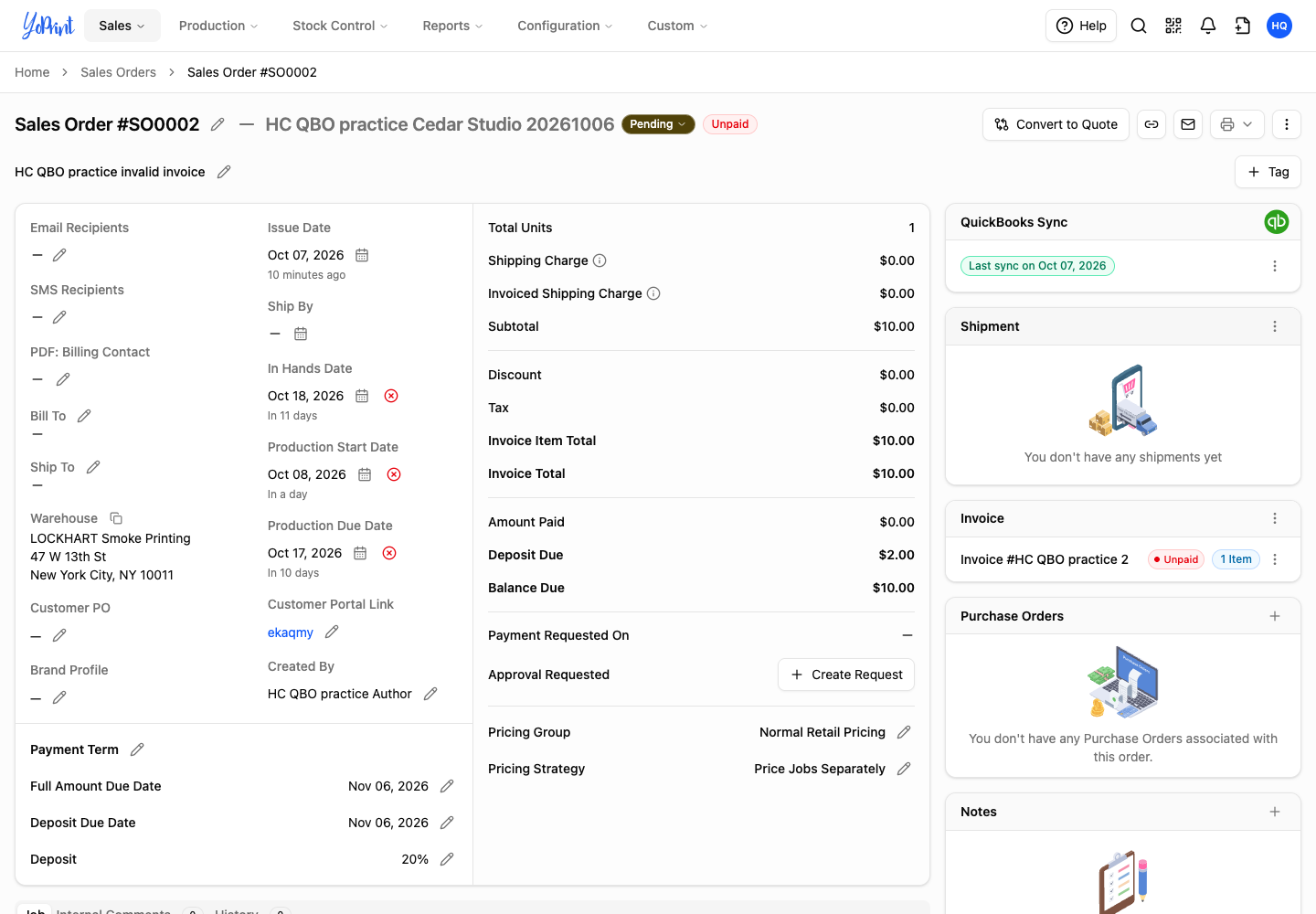Expand the print options dropdown
1316x914 pixels.
[x=1237, y=124]
